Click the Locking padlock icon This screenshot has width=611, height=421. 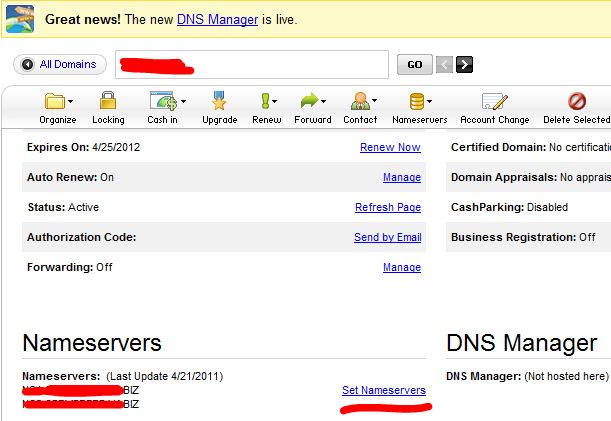pyautogui.click(x=108, y=101)
